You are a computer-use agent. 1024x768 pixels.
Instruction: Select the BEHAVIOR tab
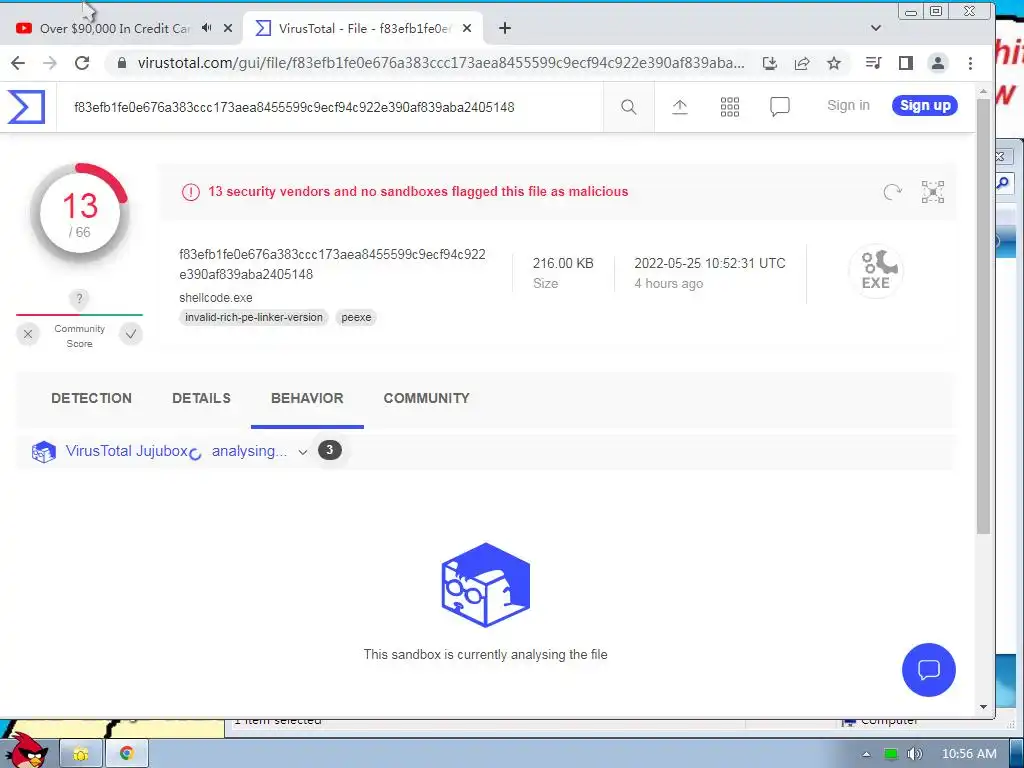(307, 398)
